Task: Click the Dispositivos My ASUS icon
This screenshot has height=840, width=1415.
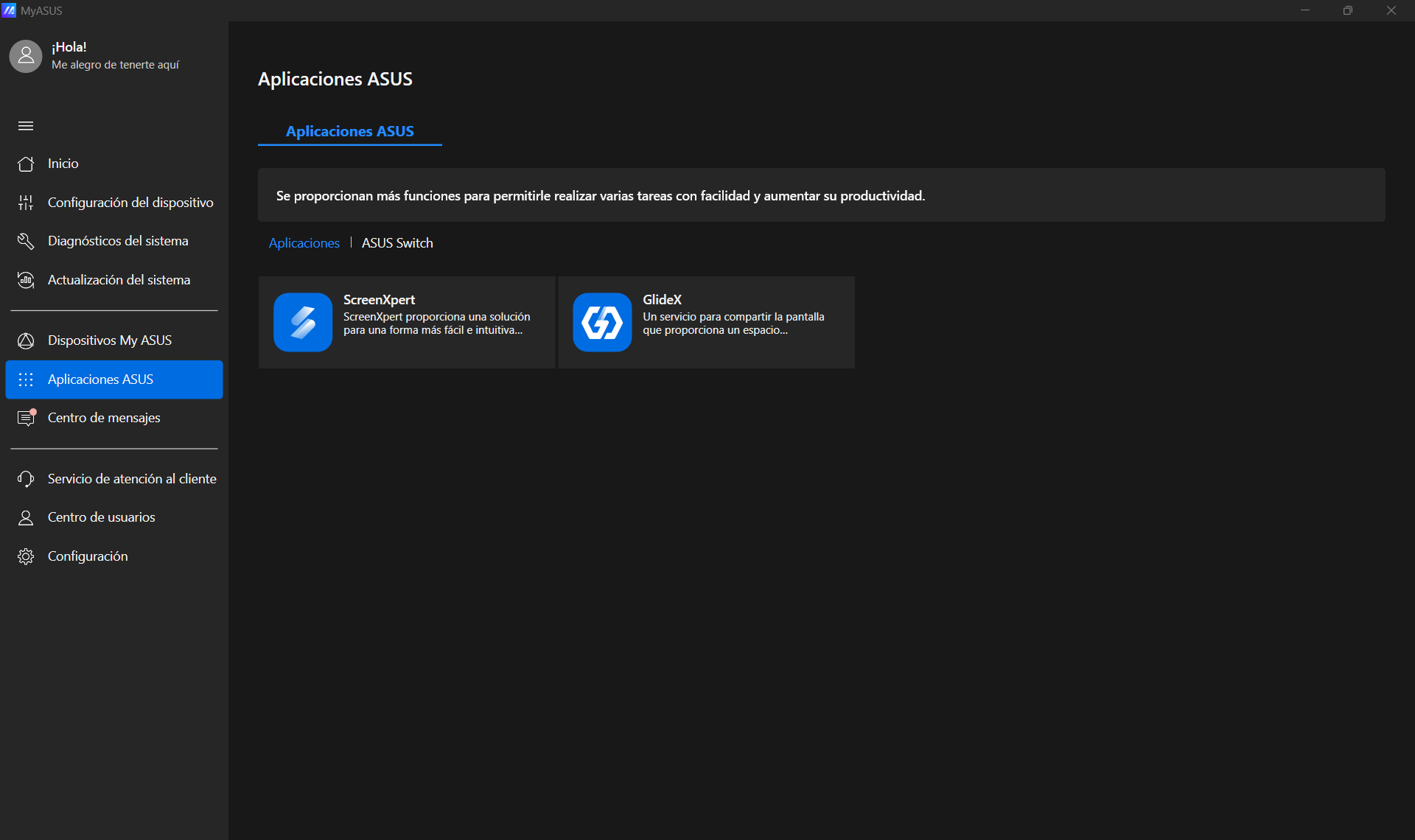Action: coord(26,340)
